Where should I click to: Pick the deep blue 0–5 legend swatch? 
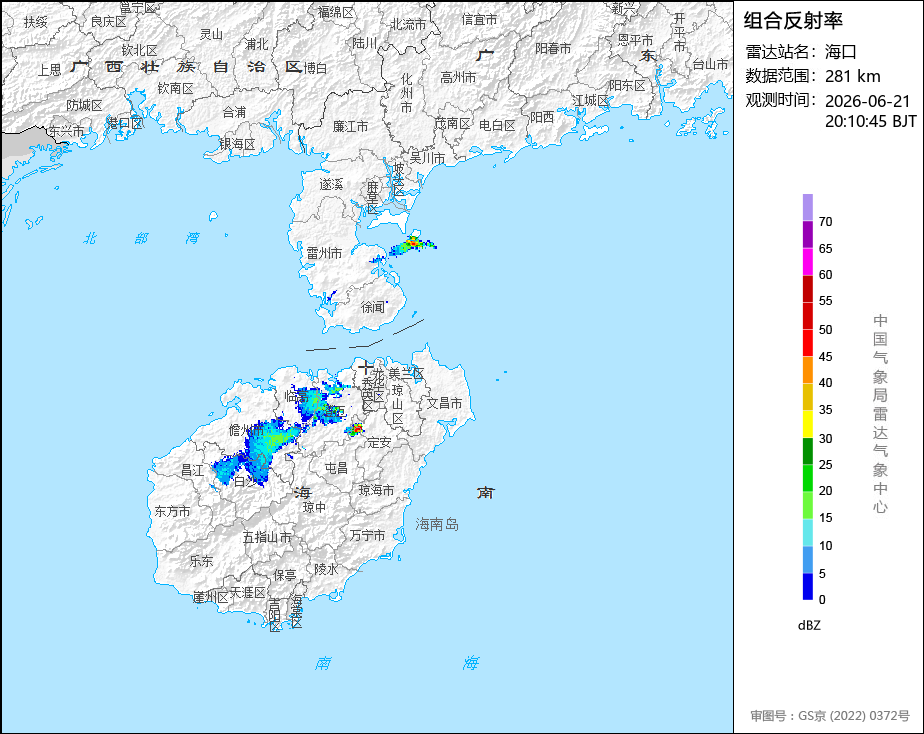808,587
